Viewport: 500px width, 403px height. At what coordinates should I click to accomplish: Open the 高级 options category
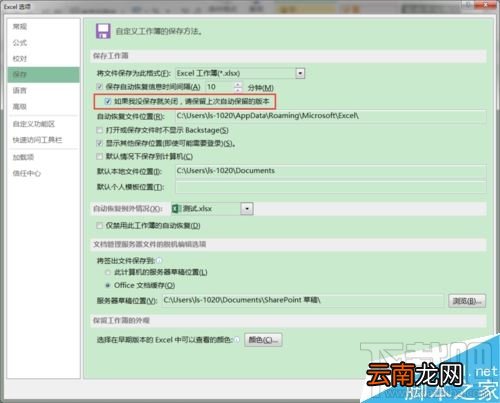20,107
